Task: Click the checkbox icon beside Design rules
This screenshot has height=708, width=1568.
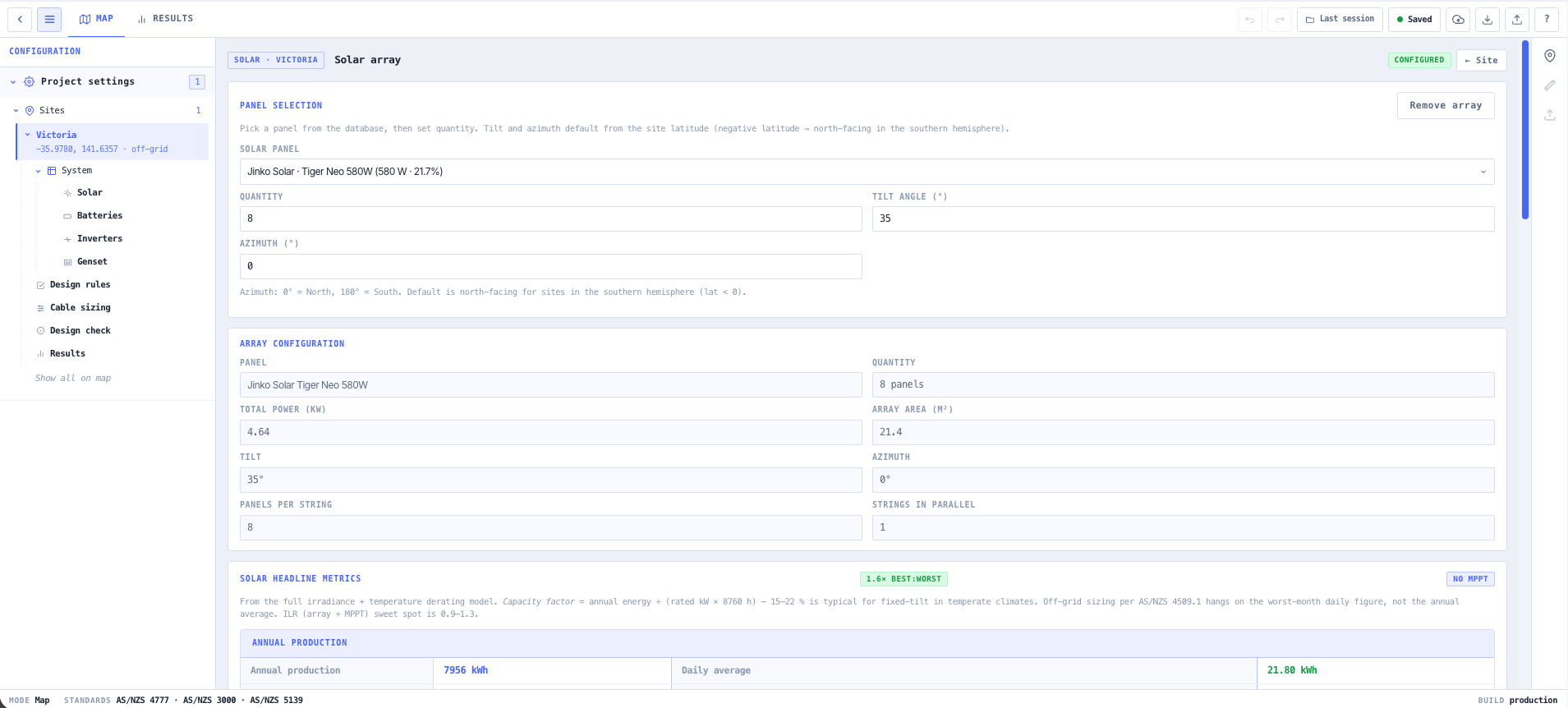Action: coord(41,285)
